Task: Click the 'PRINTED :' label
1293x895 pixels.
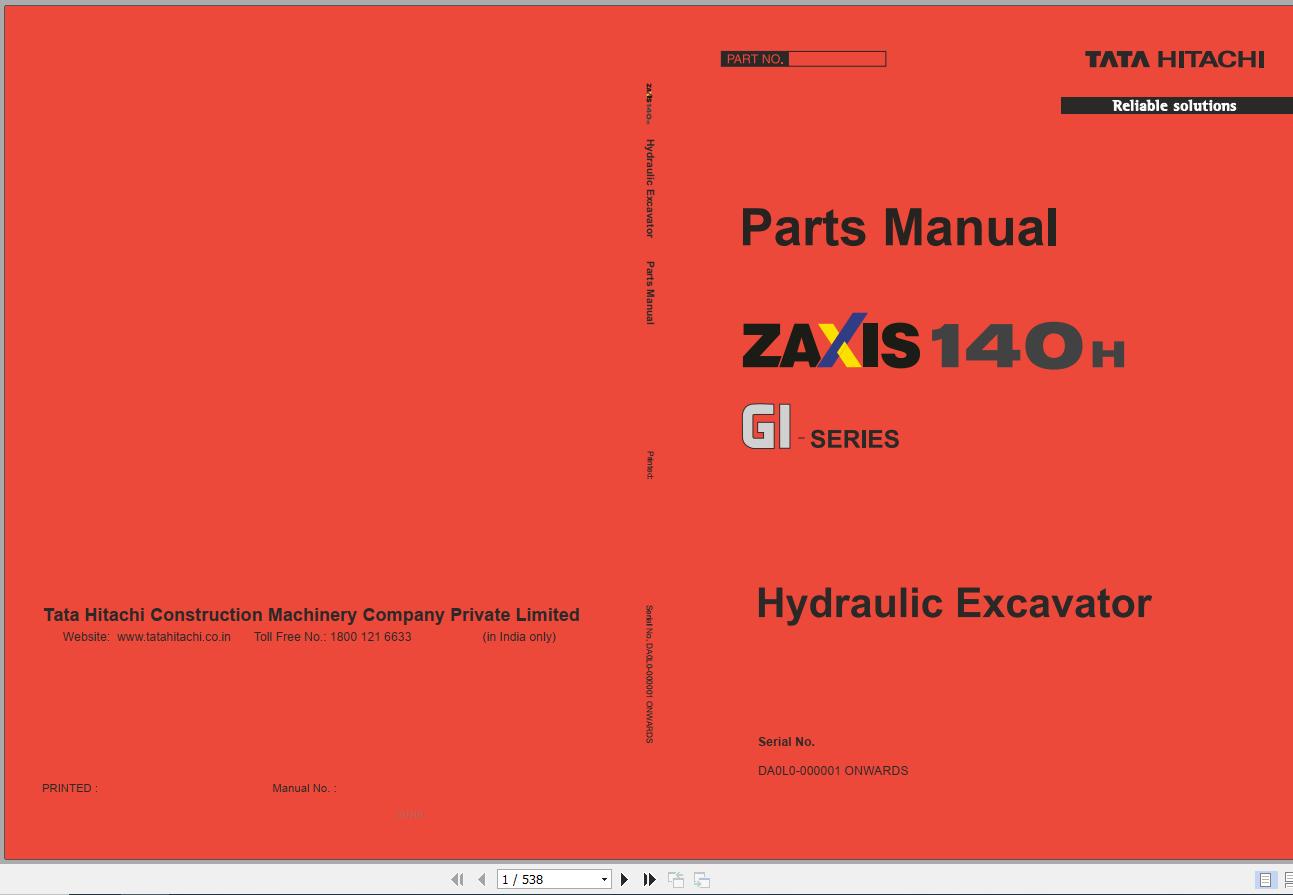Action: tap(70, 788)
